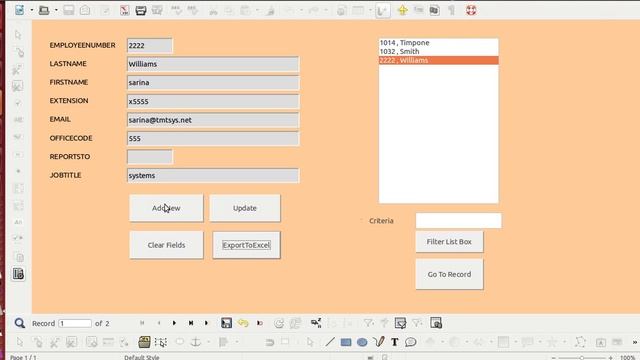Click the EMAIL field
Image resolution: width=640 pixels, height=360 pixels.
(x=213, y=120)
